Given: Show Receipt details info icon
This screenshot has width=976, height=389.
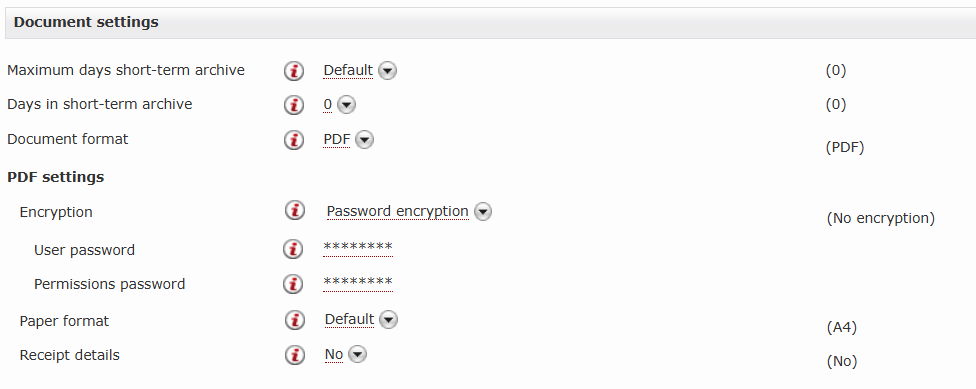Looking at the screenshot, I should tap(295, 355).
